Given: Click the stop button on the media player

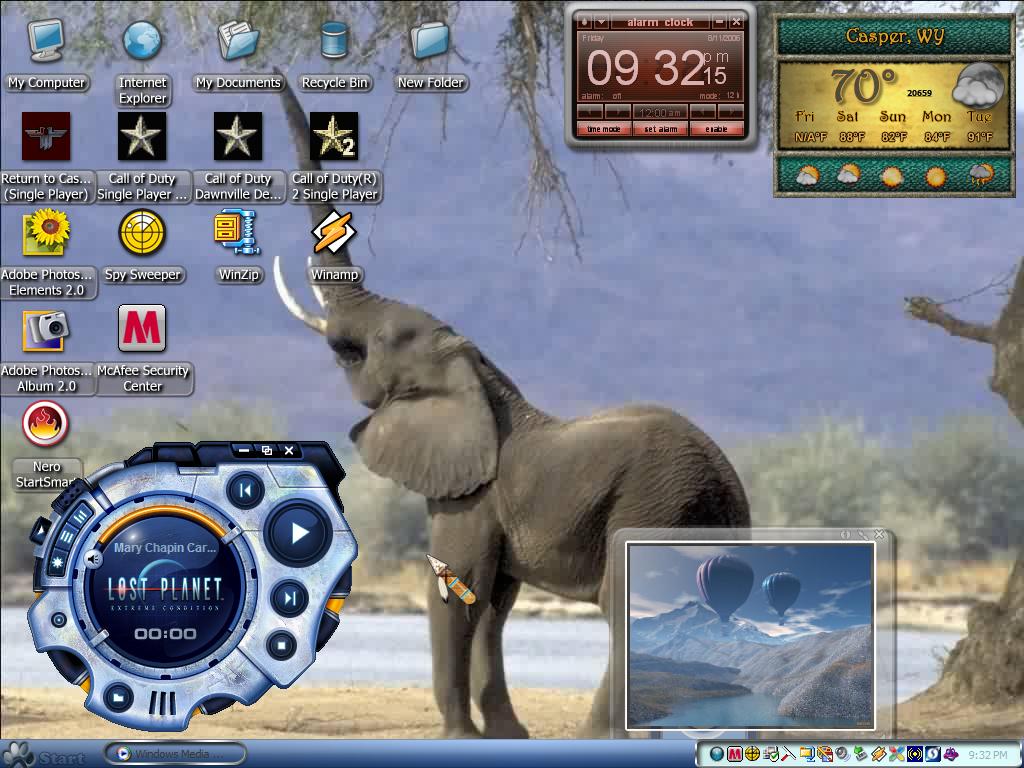Looking at the screenshot, I should [281, 645].
